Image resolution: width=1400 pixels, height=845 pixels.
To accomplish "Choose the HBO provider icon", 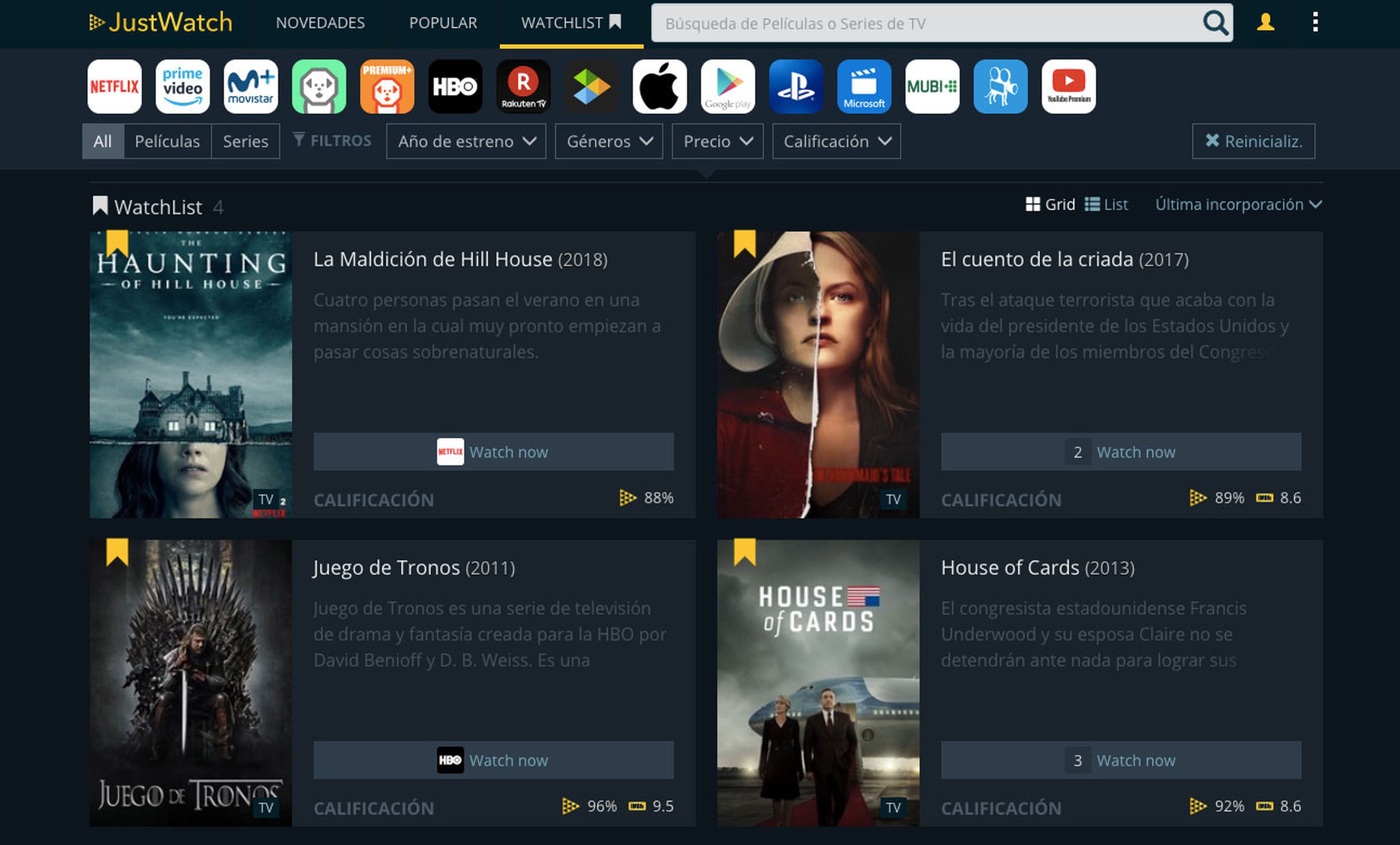I will [455, 86].
